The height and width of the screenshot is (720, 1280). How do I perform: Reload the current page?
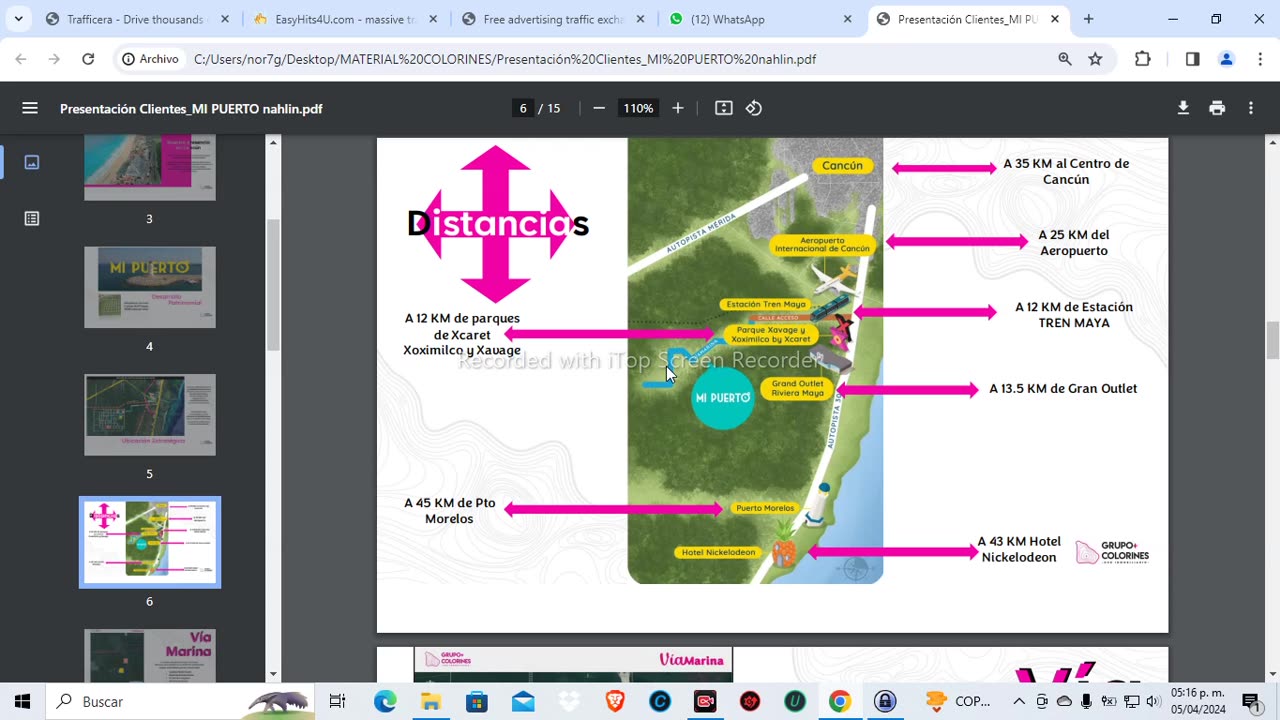88,59
